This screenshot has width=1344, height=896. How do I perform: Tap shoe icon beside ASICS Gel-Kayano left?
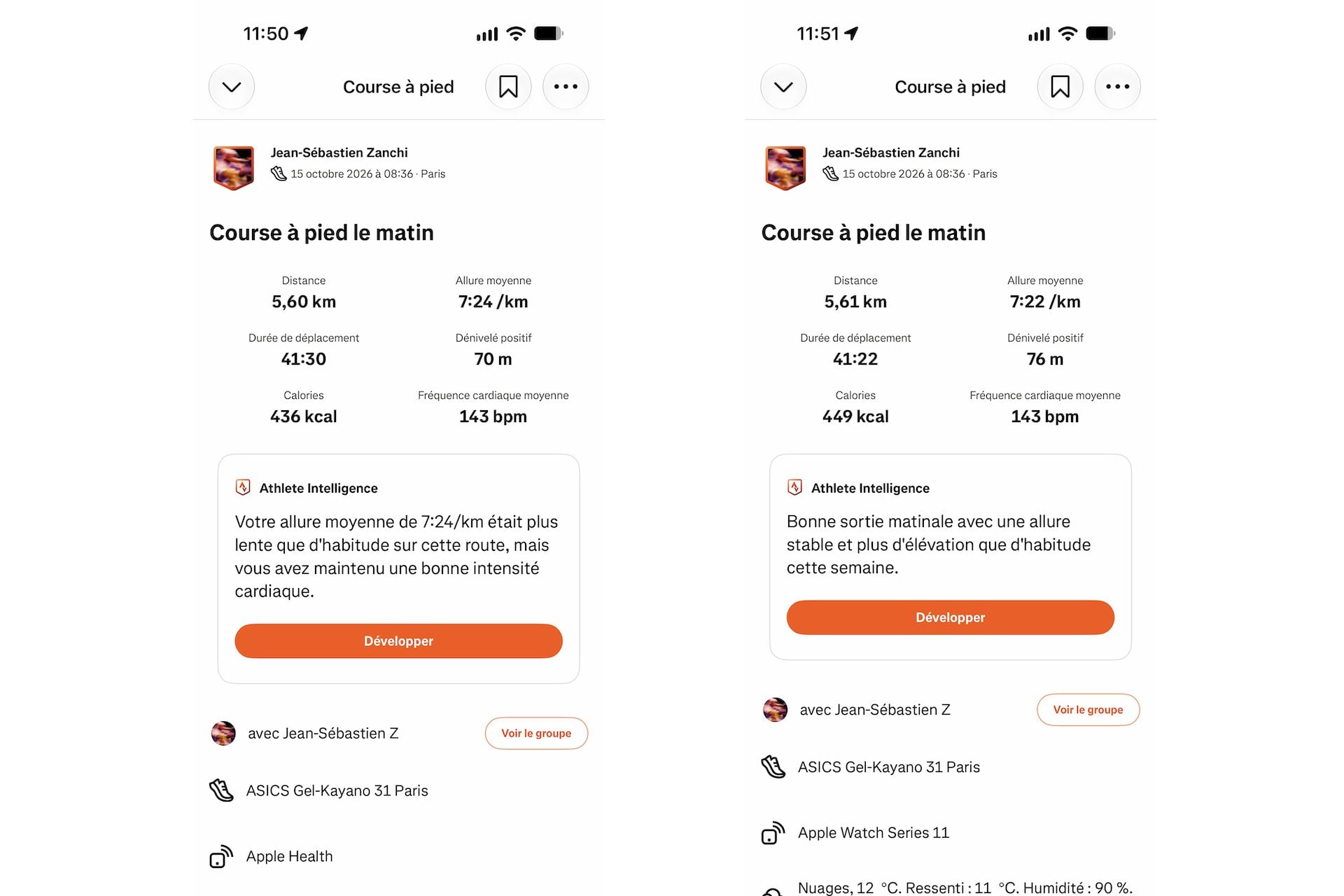221,790
